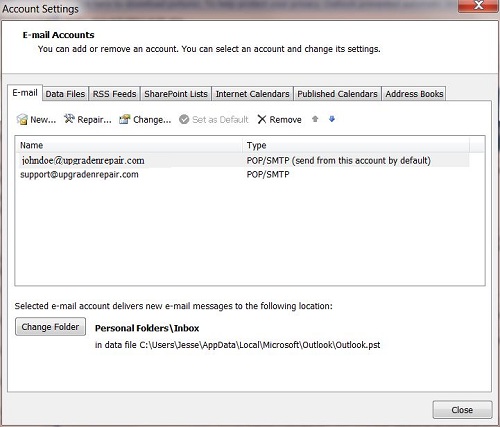
Task: Select the johndoe@upgradenrepair.com account row
Action: pos(242,160)
